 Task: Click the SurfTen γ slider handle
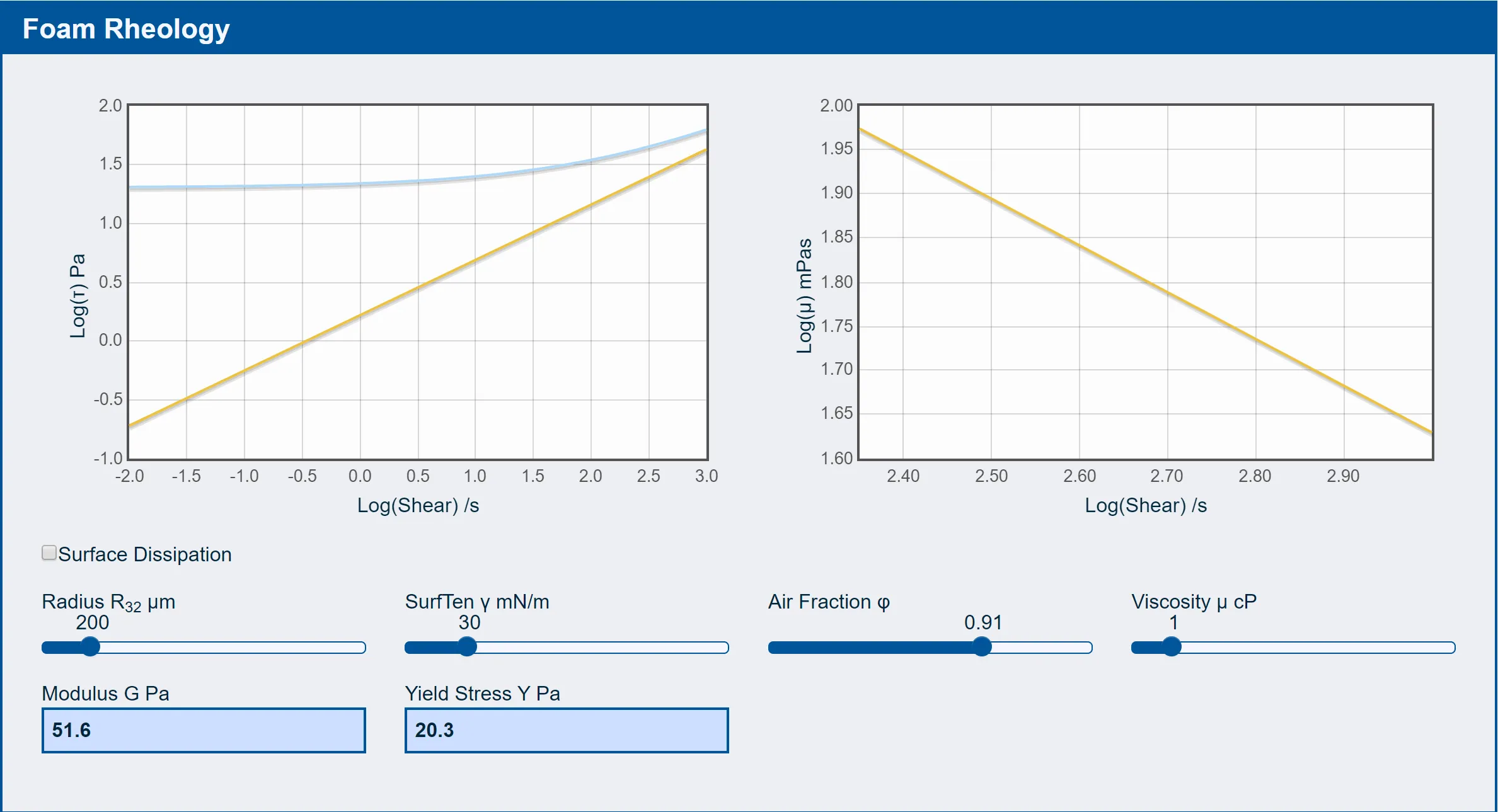pyautogui.click(x=467, y=647)
